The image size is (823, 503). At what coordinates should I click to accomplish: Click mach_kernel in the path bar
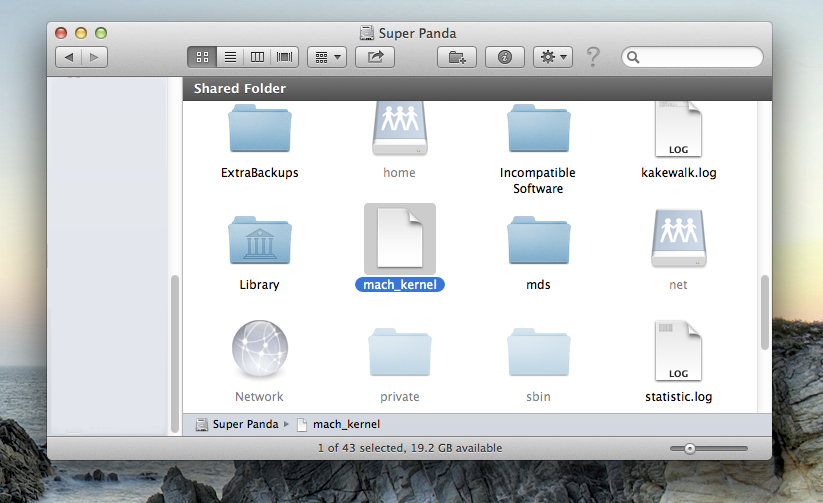point(346,424)
